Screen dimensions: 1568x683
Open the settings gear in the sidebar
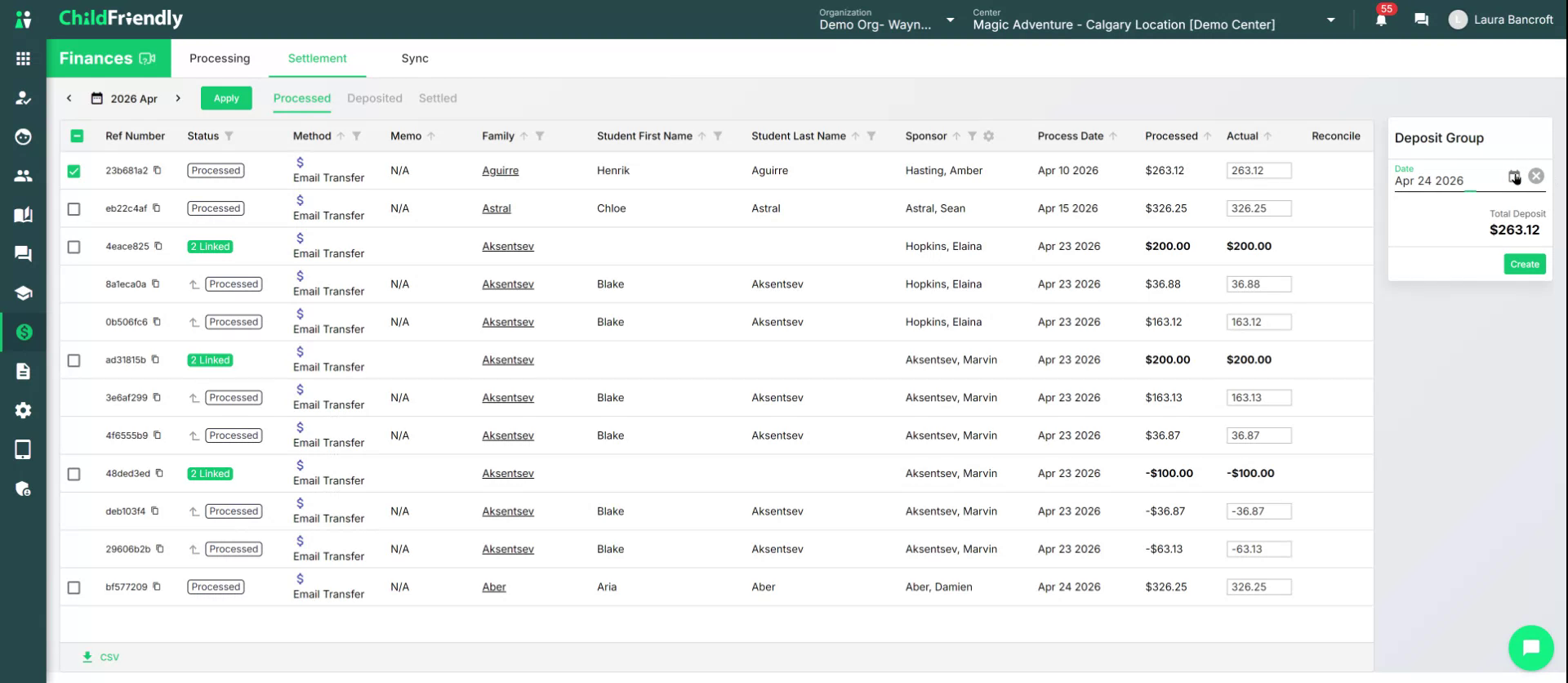click(23, 410)
